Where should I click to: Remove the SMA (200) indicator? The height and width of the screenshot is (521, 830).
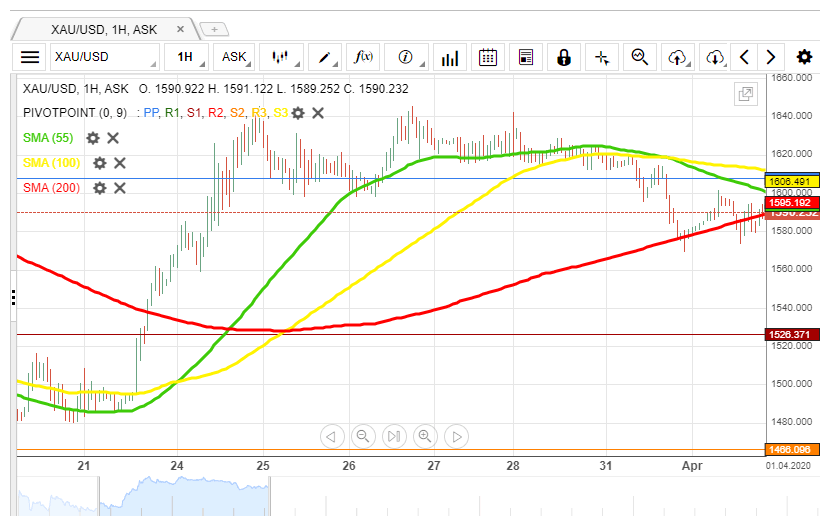point(120,188)
